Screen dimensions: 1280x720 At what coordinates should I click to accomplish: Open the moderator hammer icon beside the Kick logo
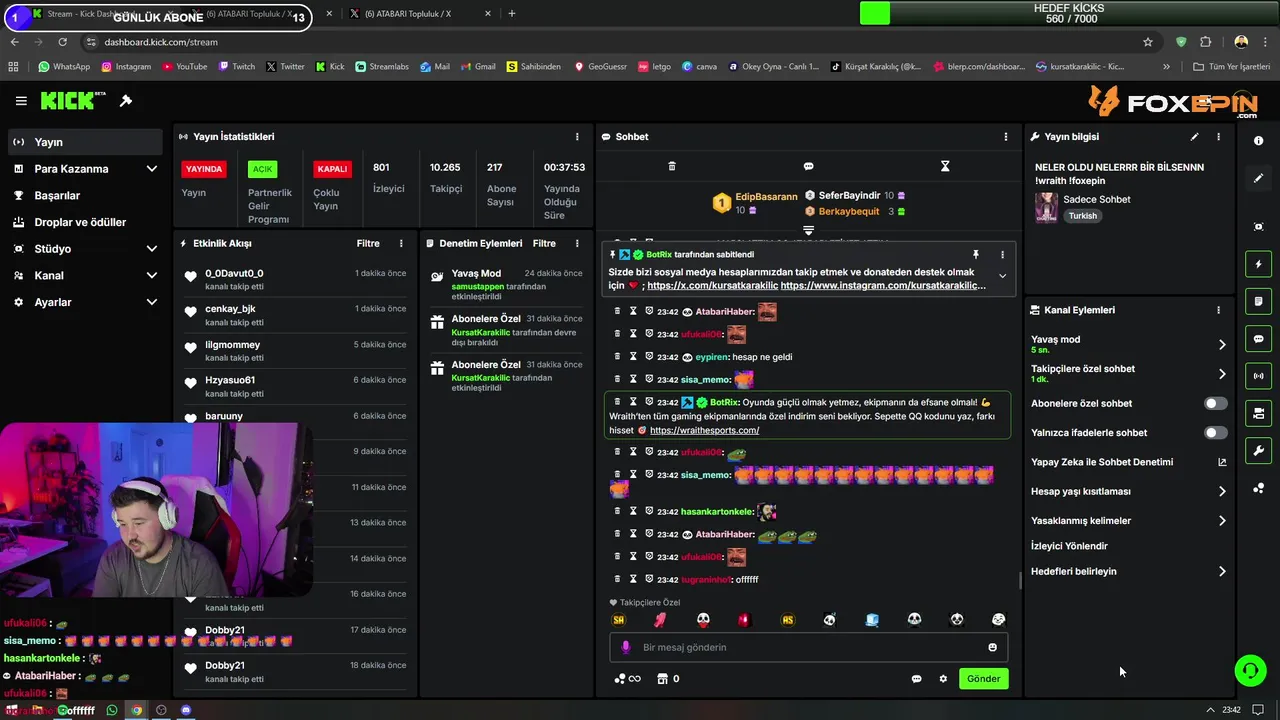pyautogui.click(x=126, y=101)
